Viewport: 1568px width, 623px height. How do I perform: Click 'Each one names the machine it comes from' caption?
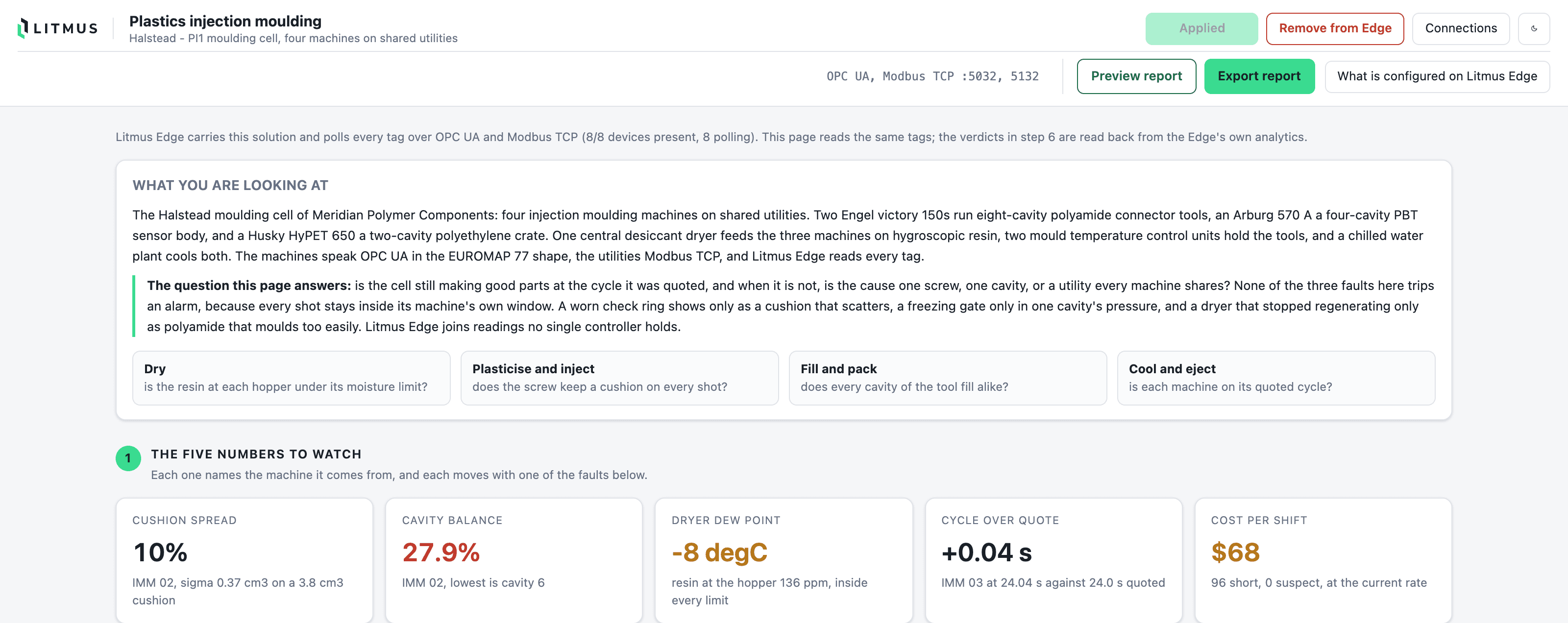(x=399, y=475)
